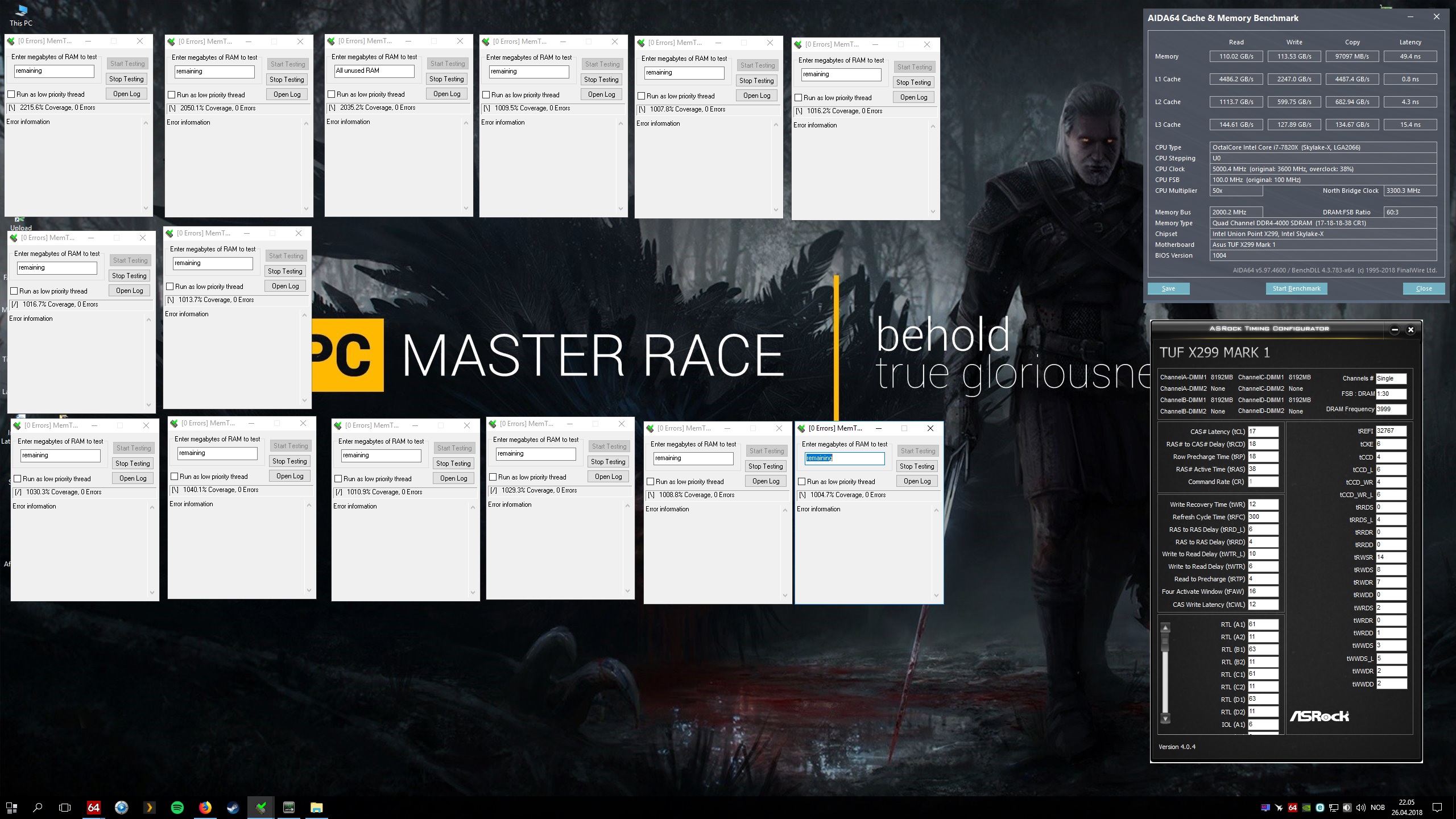The height and width of the screenshot is (819, 1456).
Task: Open log in the 2035.2% coverage MemTest window
Action: (446, 94)
